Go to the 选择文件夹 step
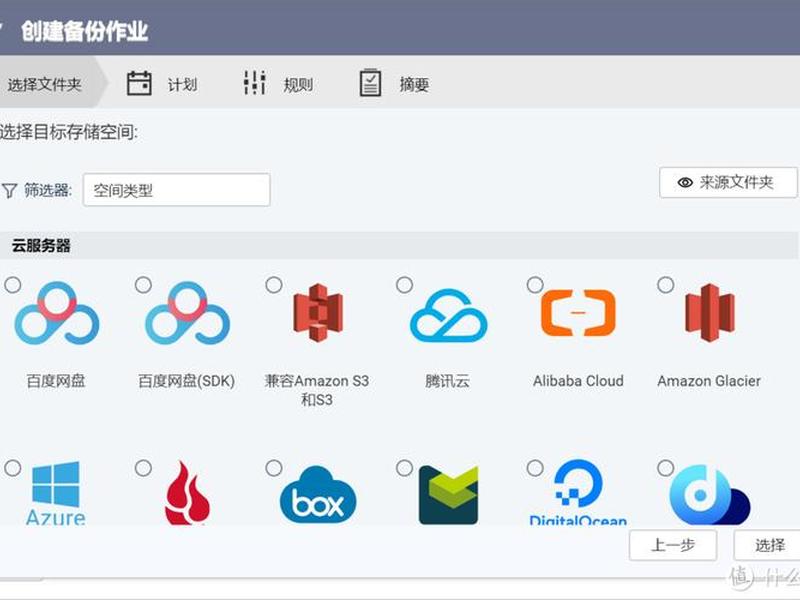 51,83
